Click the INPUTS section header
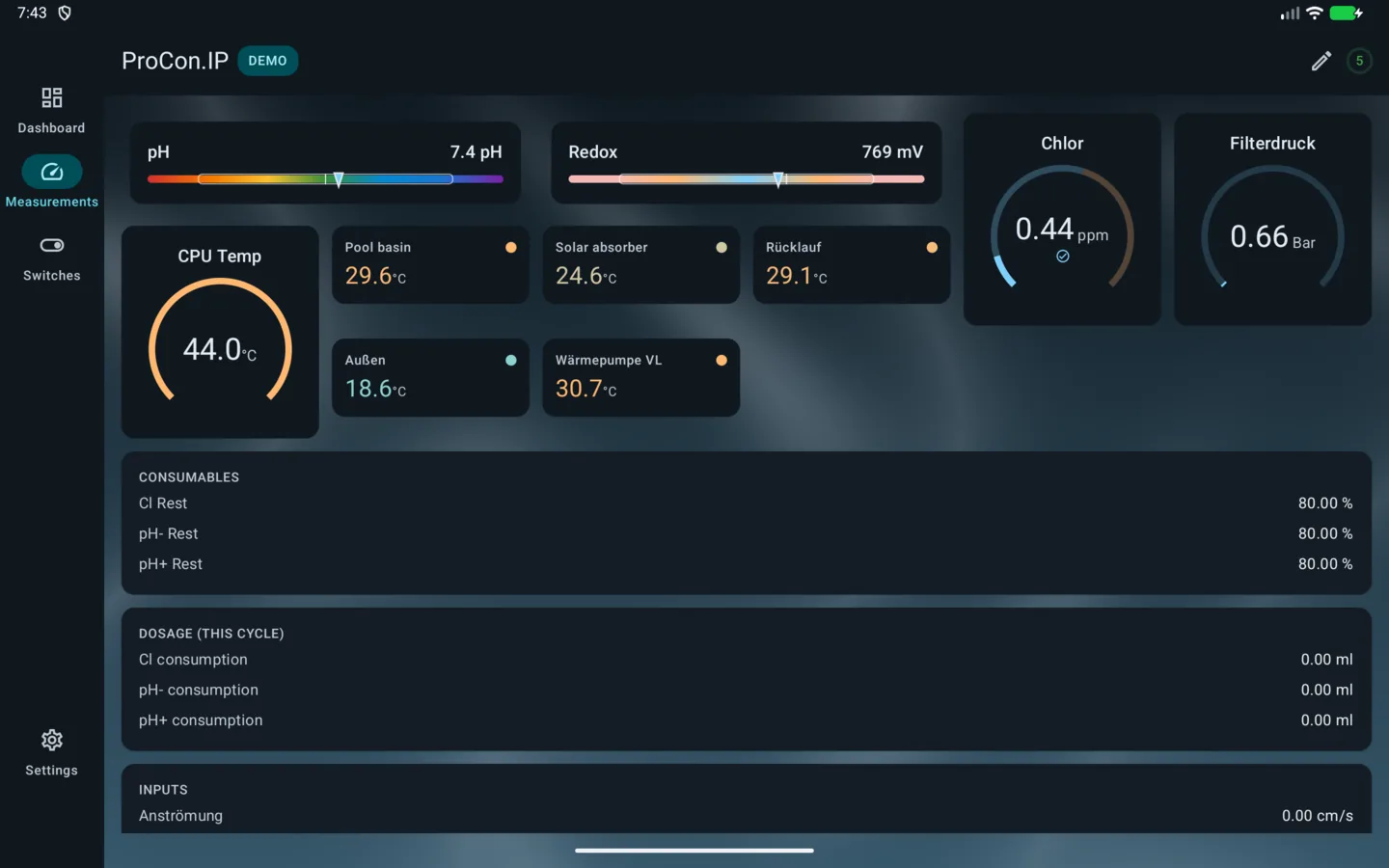The image size is (1389, 868). click(x=163, y=790)
